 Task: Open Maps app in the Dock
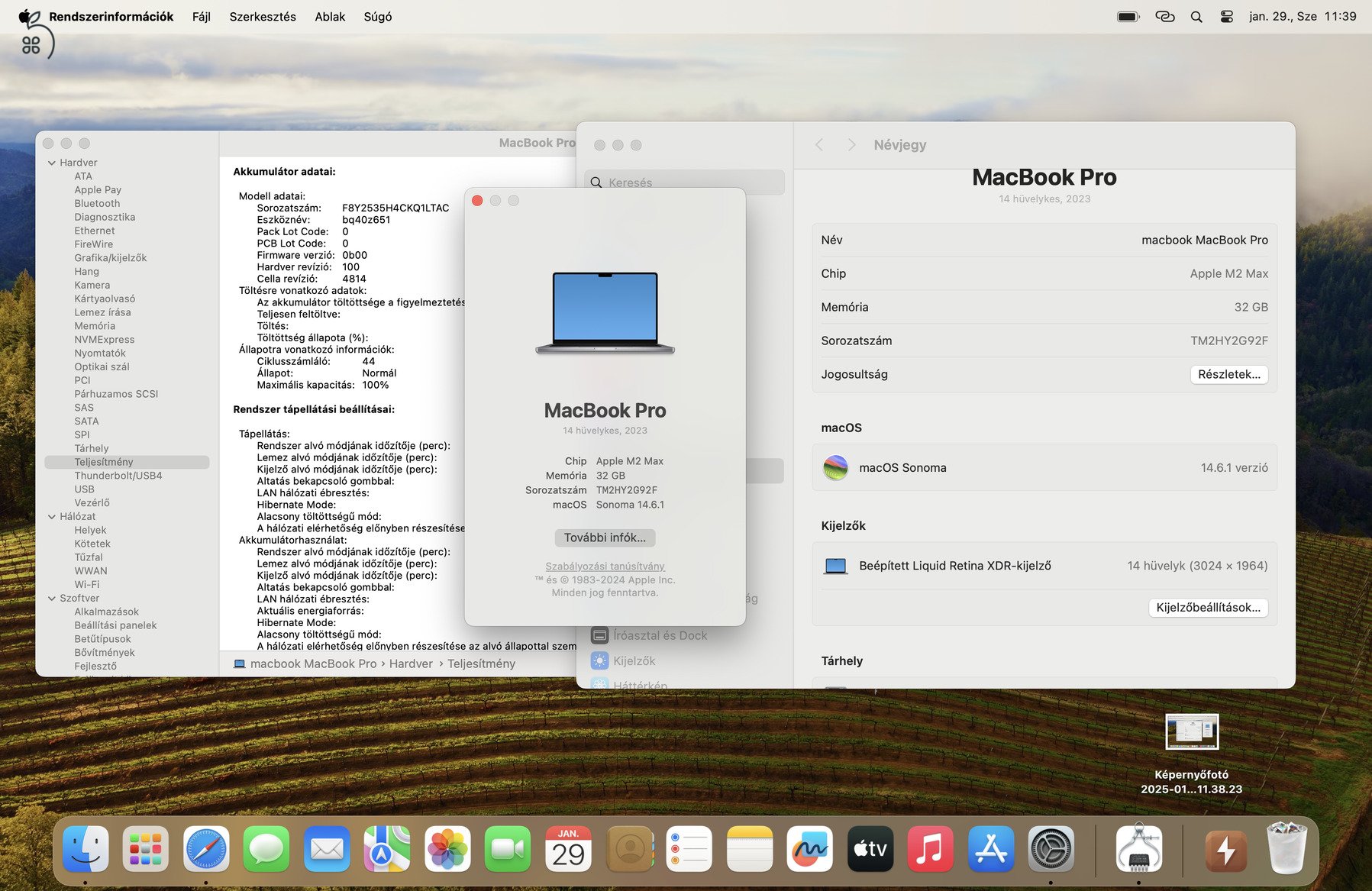(387, 848)
